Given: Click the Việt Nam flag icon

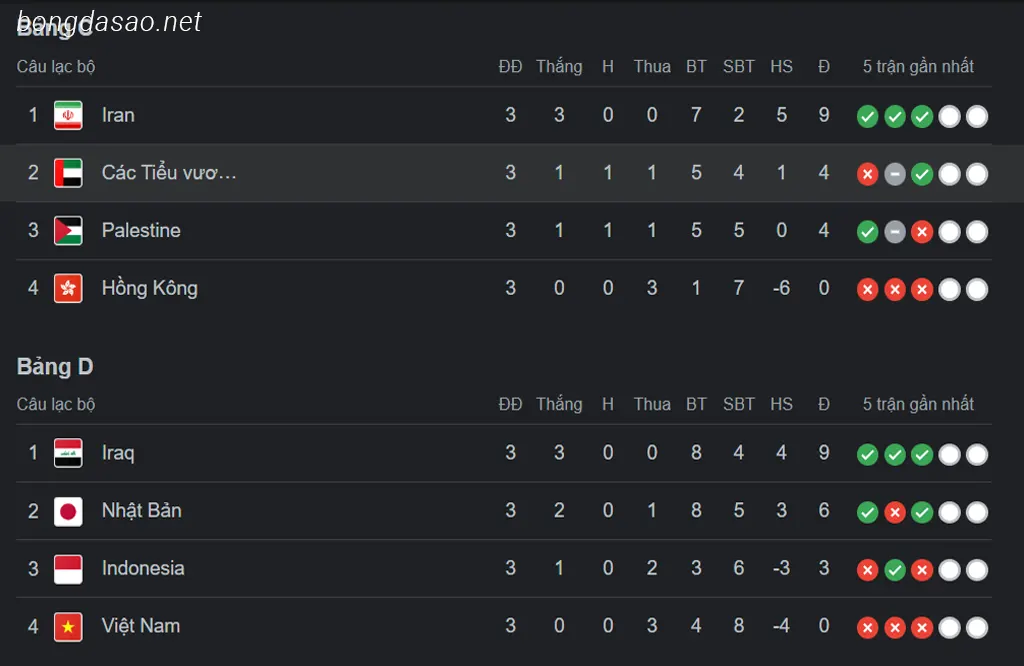Looking at the screenshot, I should (x=68, y=627).
